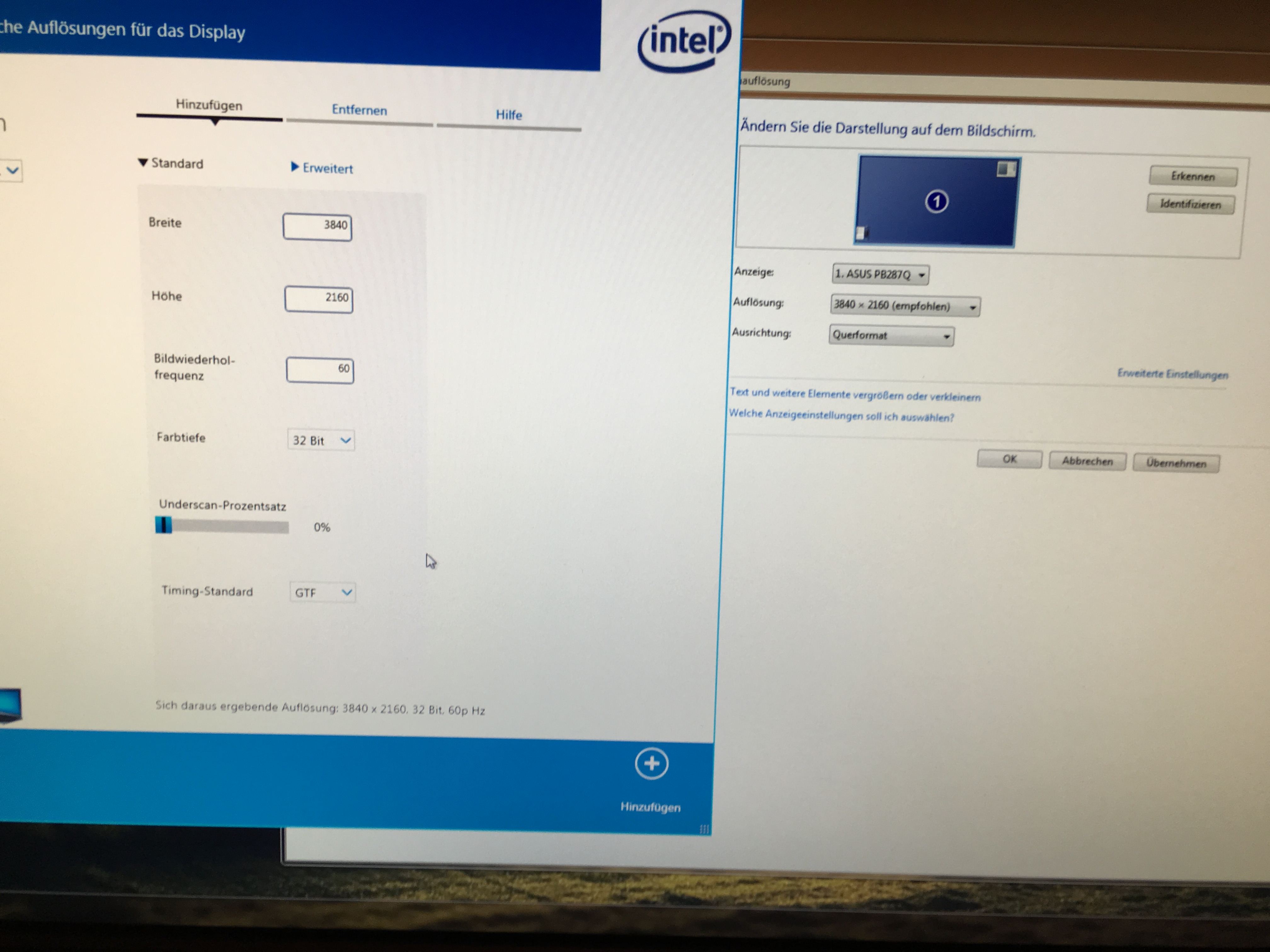The width and height of the screenshot is (1270, 952).
Task: Open the Ausrichtung Querformat dropdown
Action: click(x=891, y=335)
